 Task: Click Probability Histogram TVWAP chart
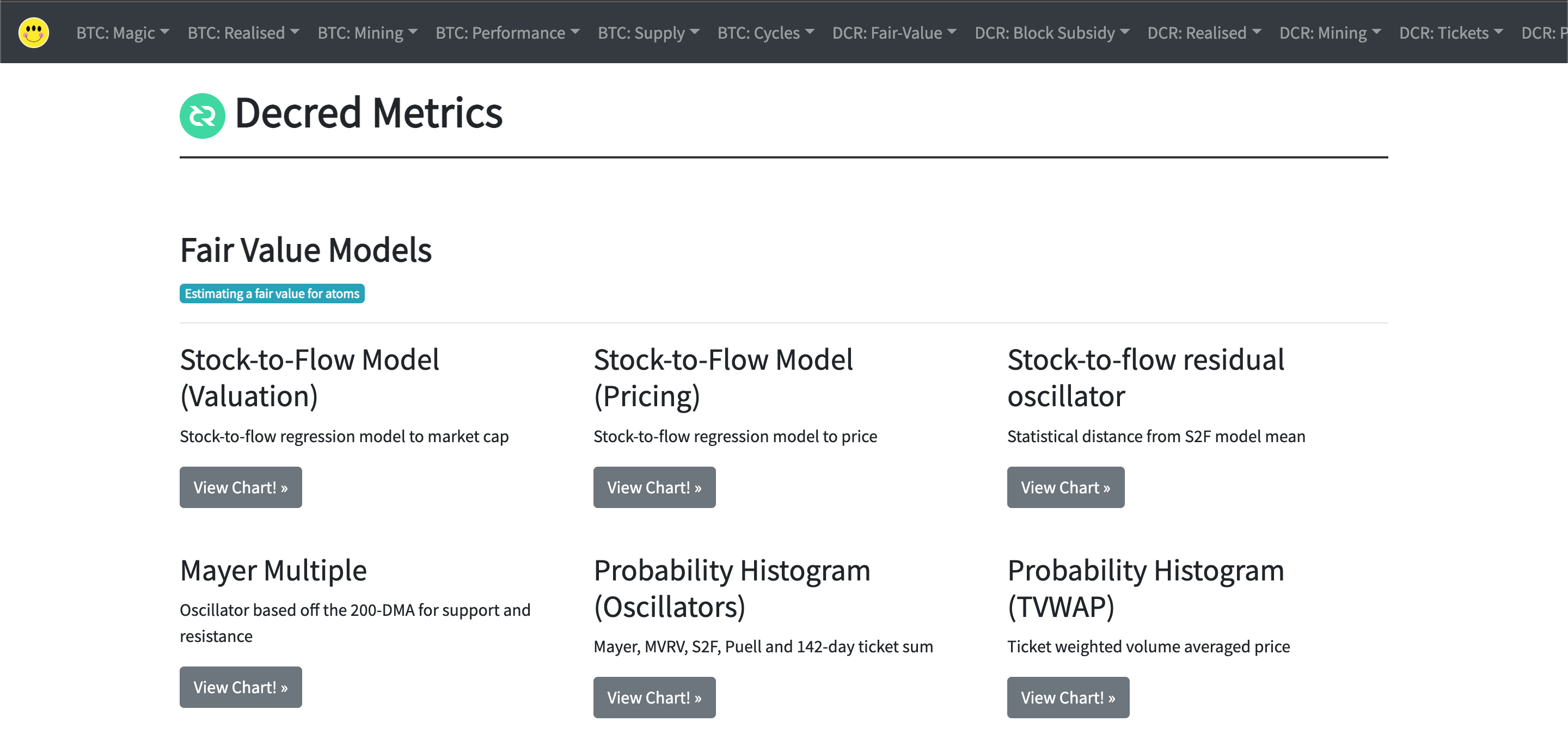click(x=1067, y=697)
